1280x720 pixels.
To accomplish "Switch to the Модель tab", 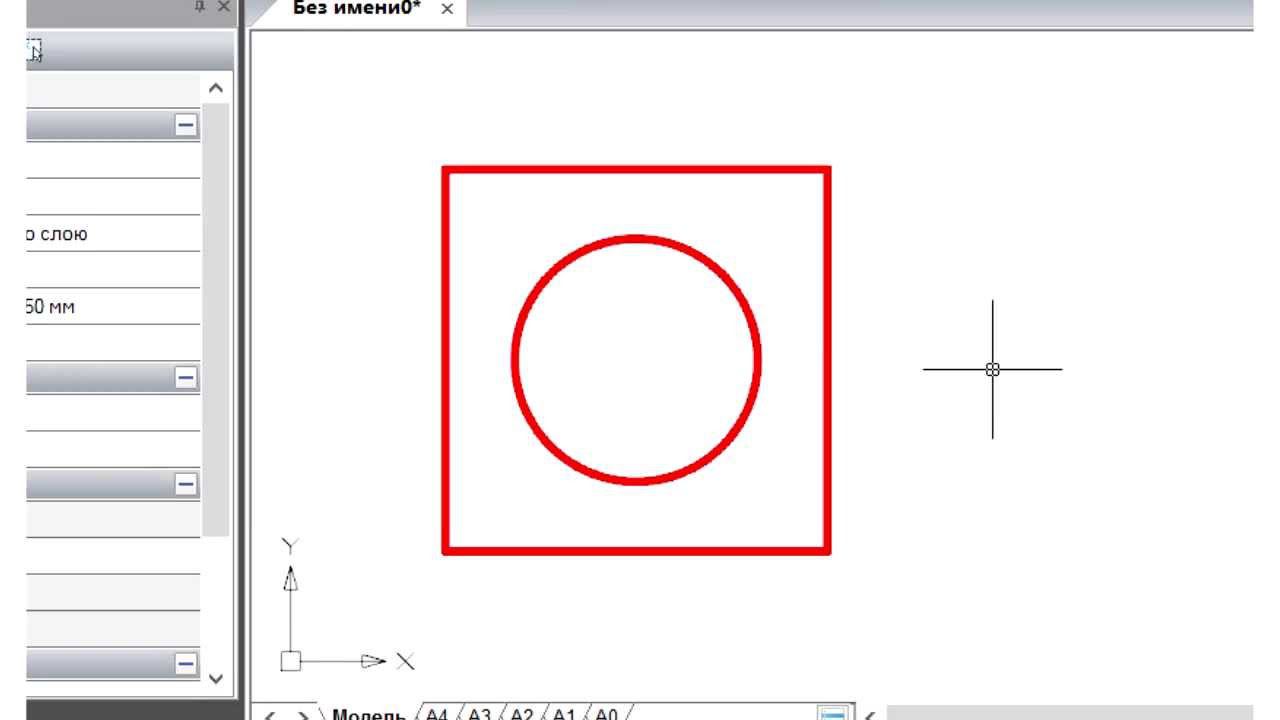I will 368,714.
